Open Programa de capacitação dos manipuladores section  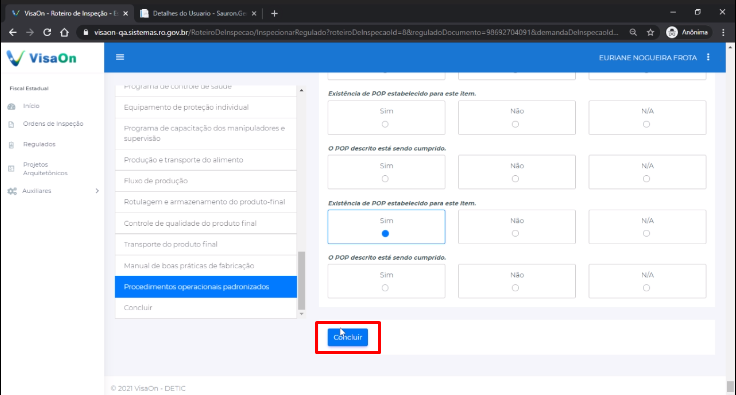coord(206,134)
